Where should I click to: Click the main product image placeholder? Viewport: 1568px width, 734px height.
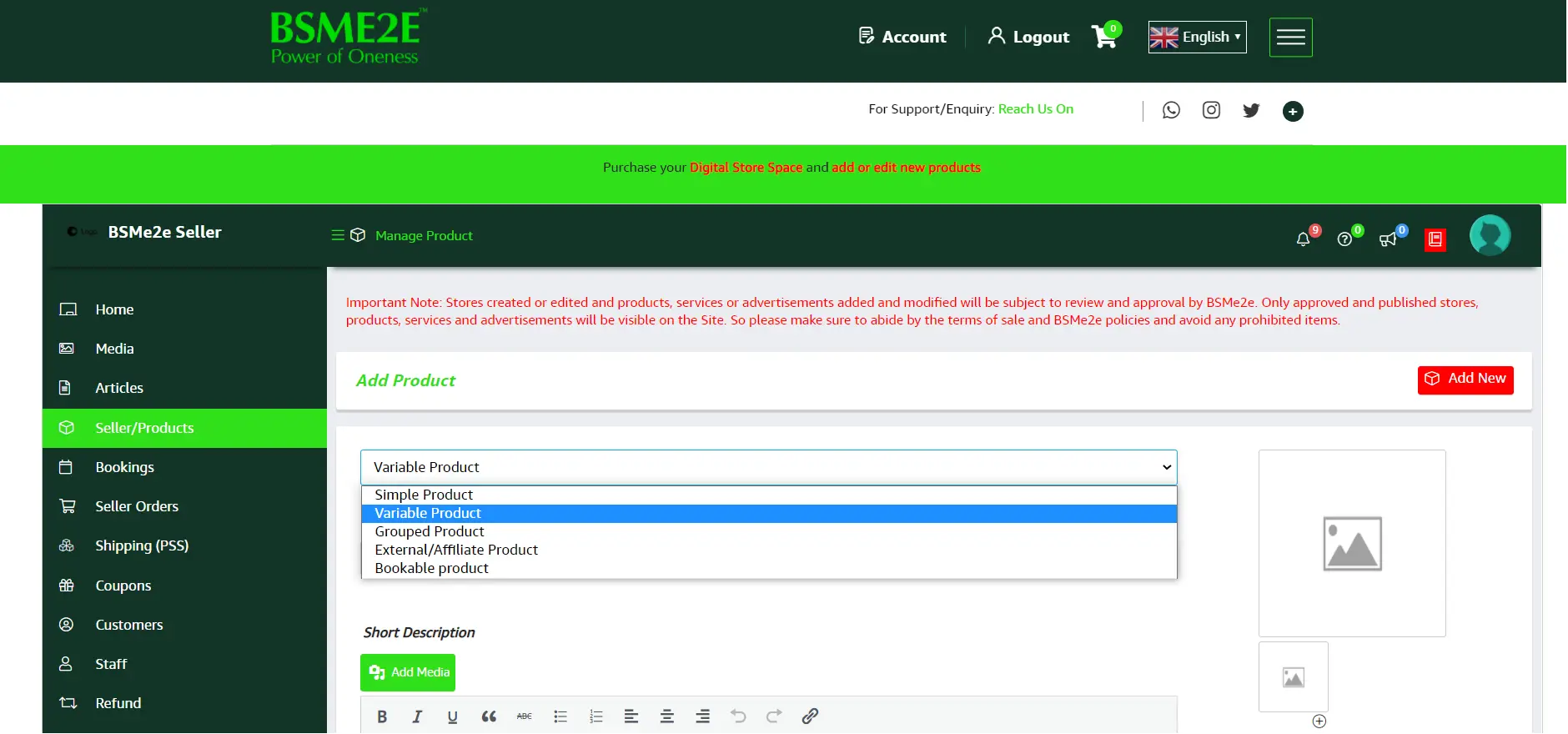pyautogui.click(x=1352, y=543)
